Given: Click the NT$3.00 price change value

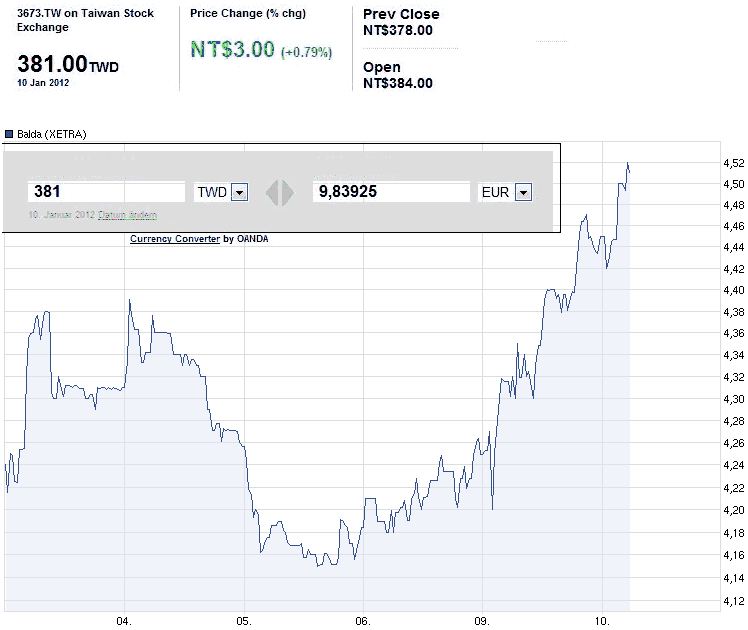Looking at the screenshot, I should pyautogui.click(x=232, y=49).
